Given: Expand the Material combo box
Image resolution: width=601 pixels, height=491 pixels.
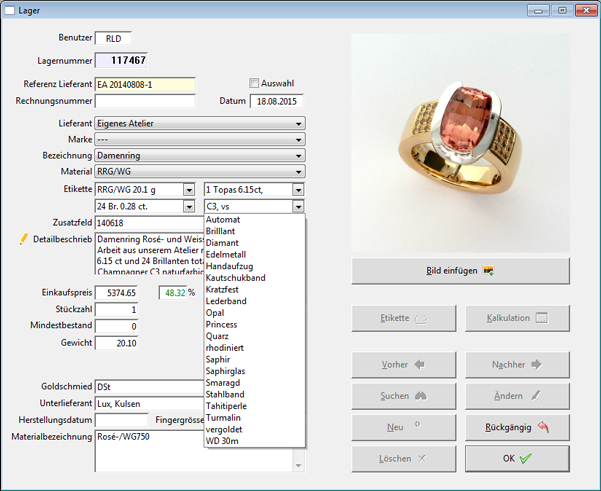Looking at the screenshot, I should tap(200, 171).
